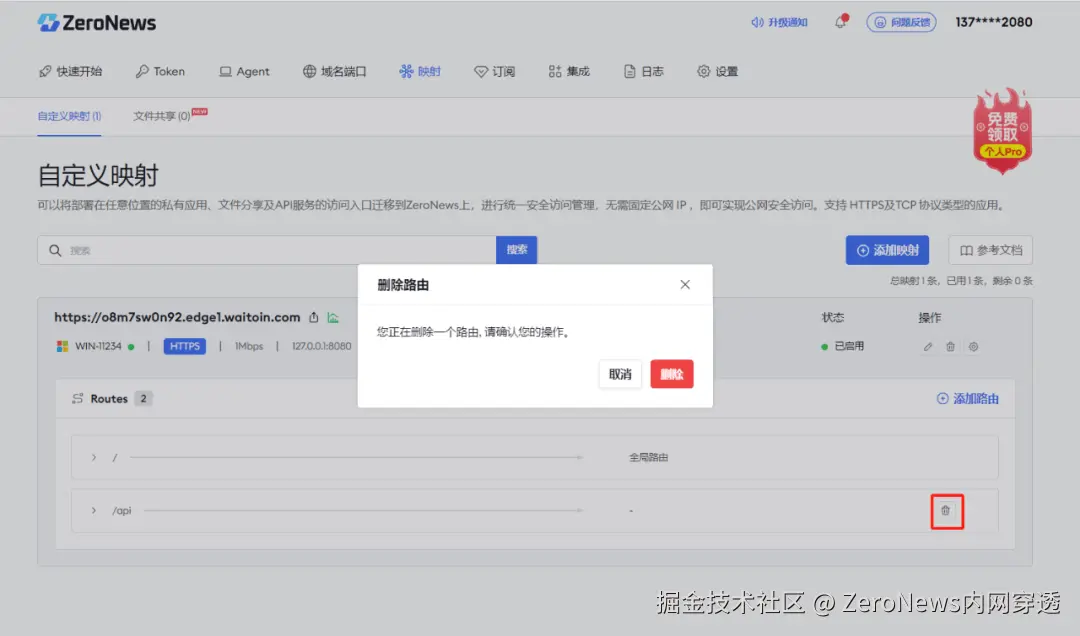Delete the mapping using its trash icon
Screen dimensions: 1080x636
[x=951, y=347]
